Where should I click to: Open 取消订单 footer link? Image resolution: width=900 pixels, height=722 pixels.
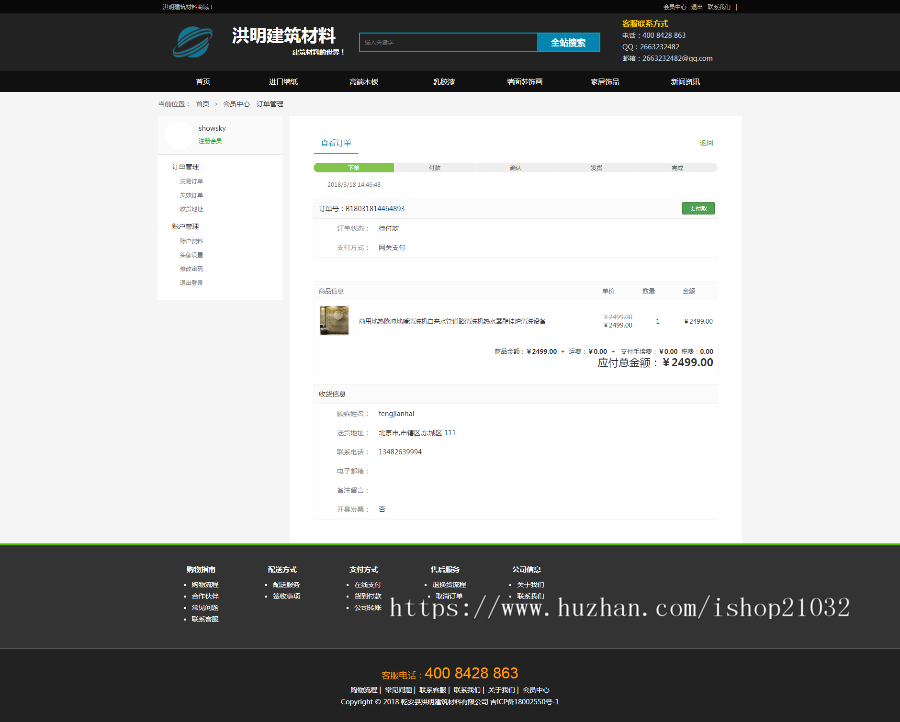[449, 596]
